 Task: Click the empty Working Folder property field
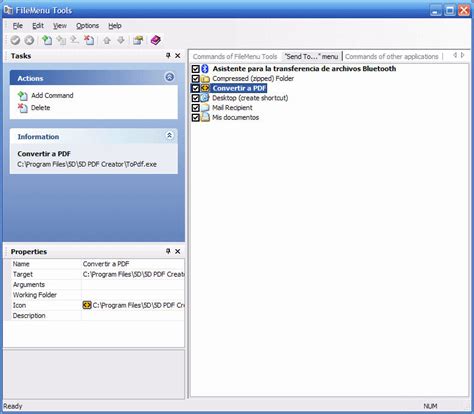tap(133, 295)
